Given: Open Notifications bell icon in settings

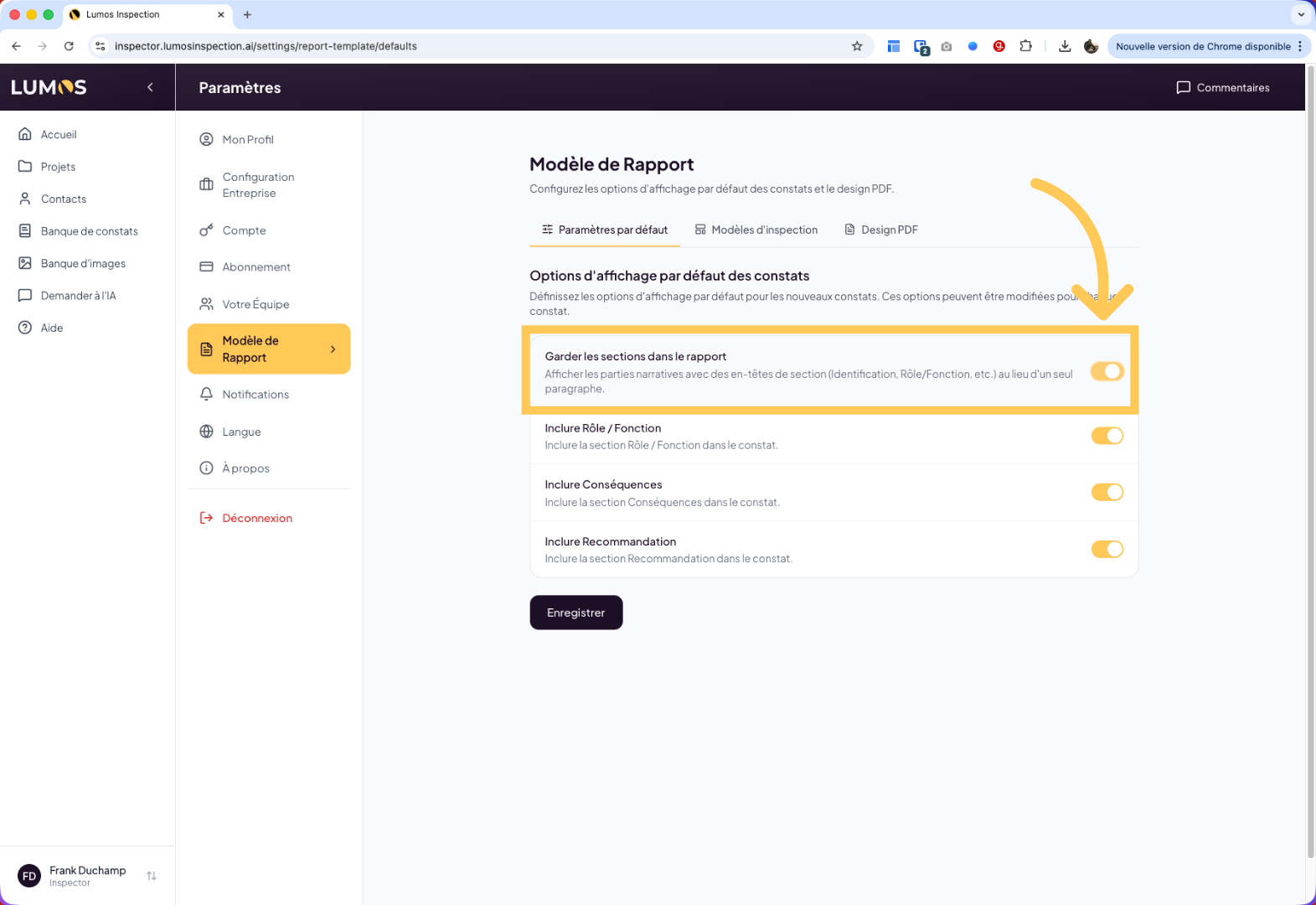Looking at the screenshot, I should coord(206,394).
